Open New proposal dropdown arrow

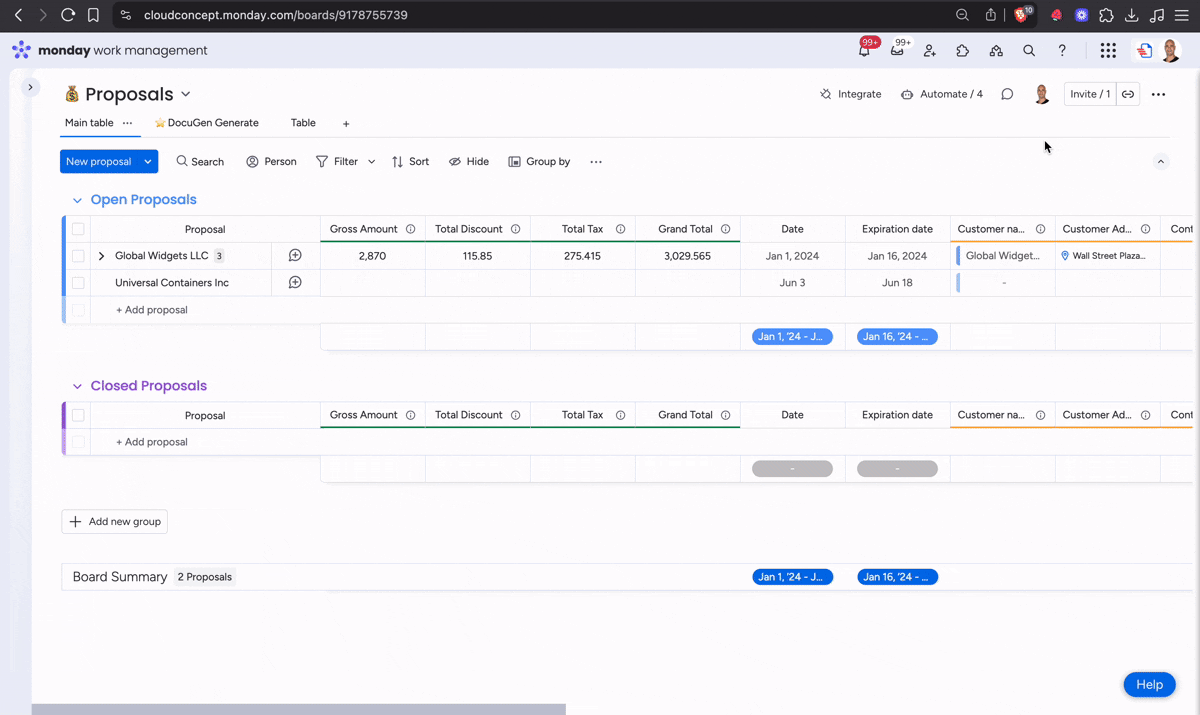tap(148, 161)
